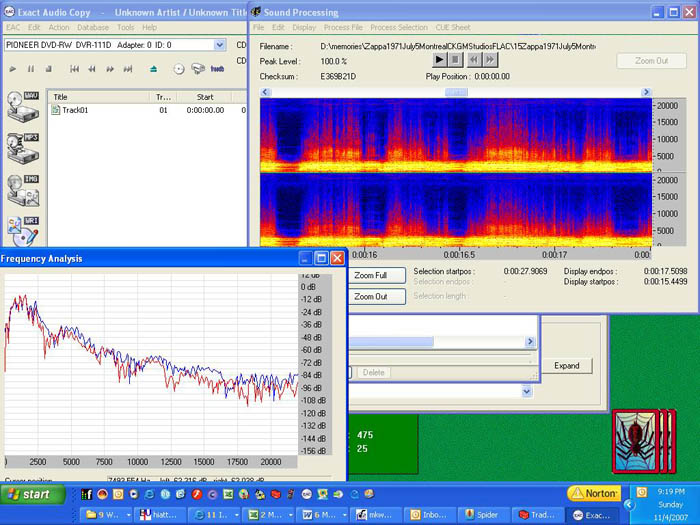Pause CD playback in Exact Audio Copy
Image resolution: width=700 pixels, height=525 pixels.
coord(31,69)
